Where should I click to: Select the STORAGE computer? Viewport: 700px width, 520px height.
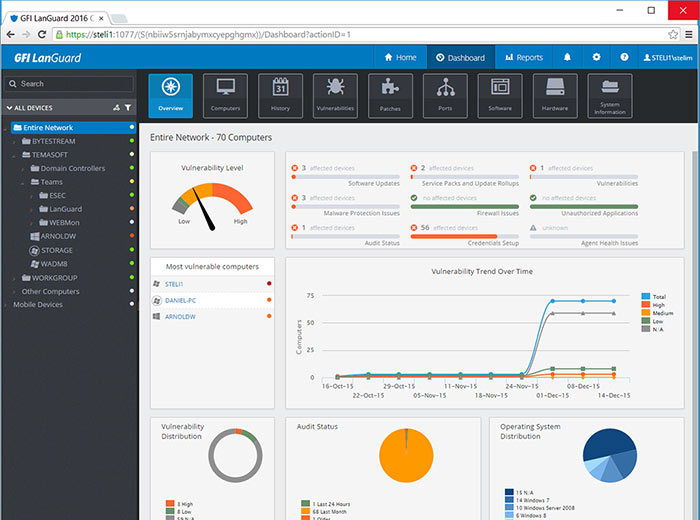51,250
